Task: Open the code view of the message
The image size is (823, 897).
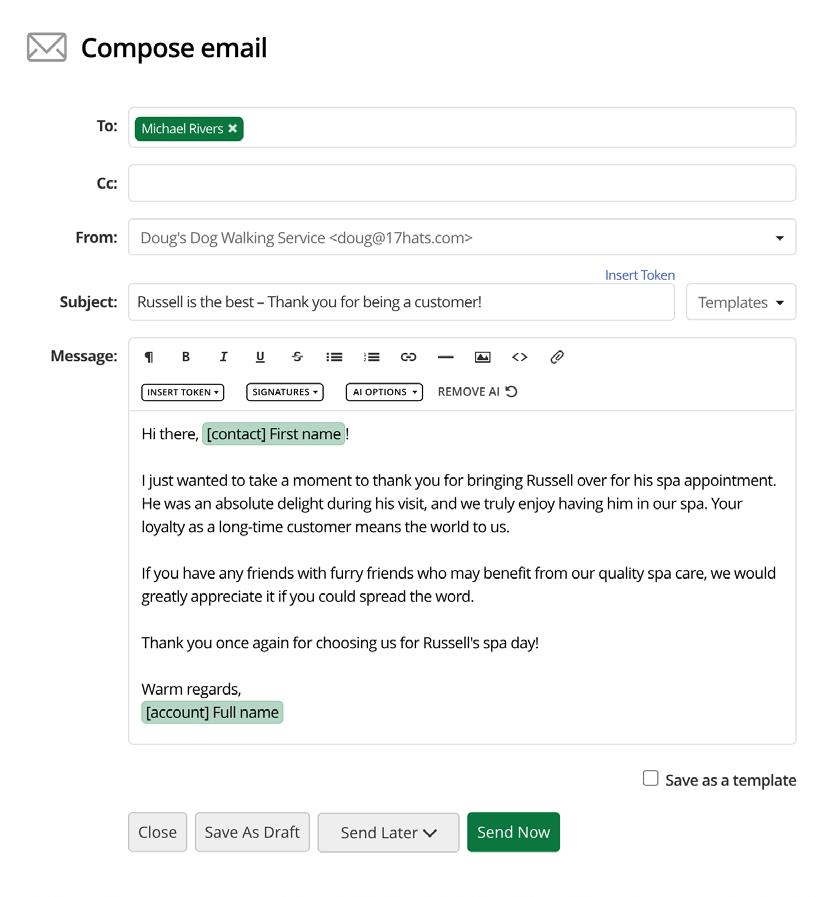Action: [x=519, y=357]
